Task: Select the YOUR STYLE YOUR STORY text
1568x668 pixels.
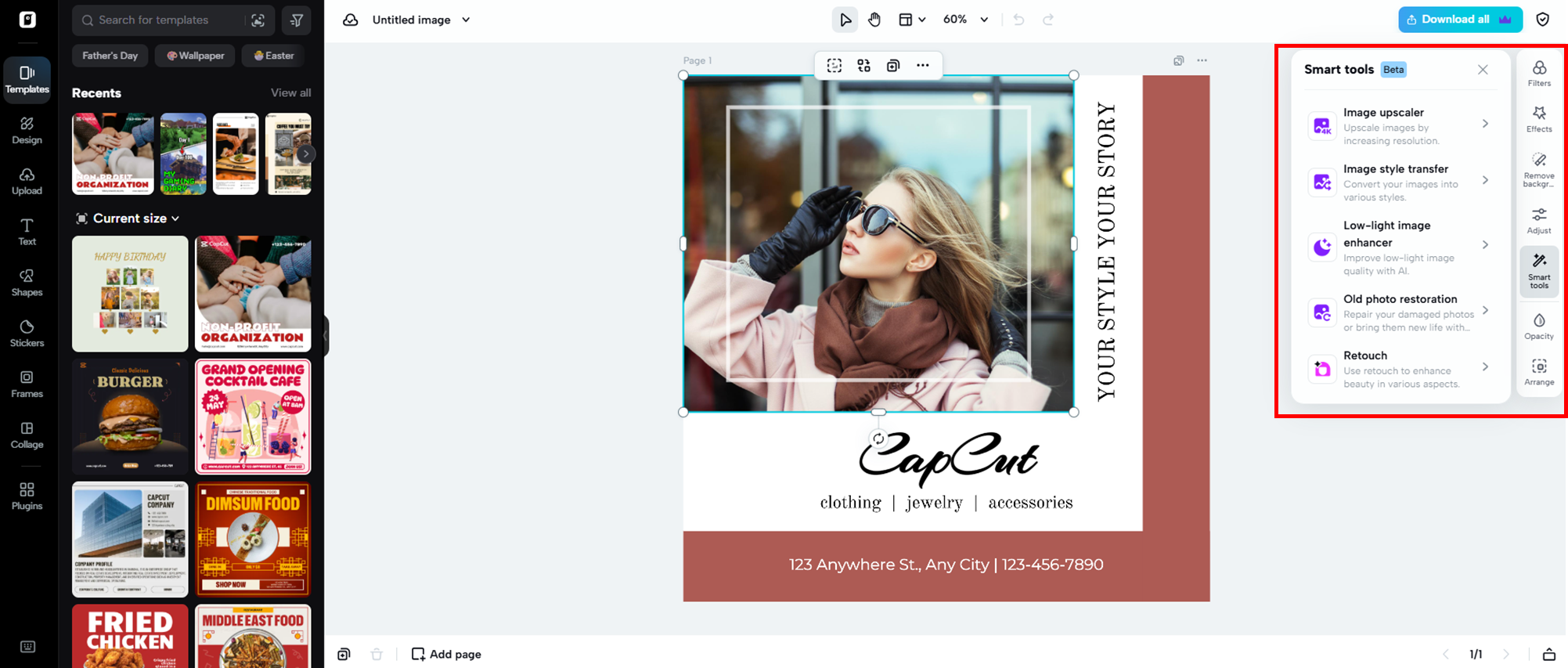Action: (x=1106, y=251)
